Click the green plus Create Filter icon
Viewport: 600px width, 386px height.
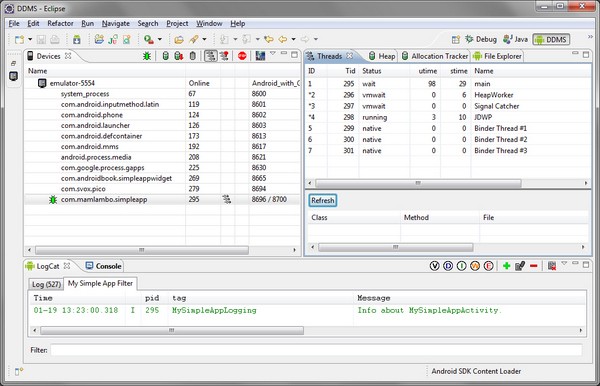(x=507, y=266)
